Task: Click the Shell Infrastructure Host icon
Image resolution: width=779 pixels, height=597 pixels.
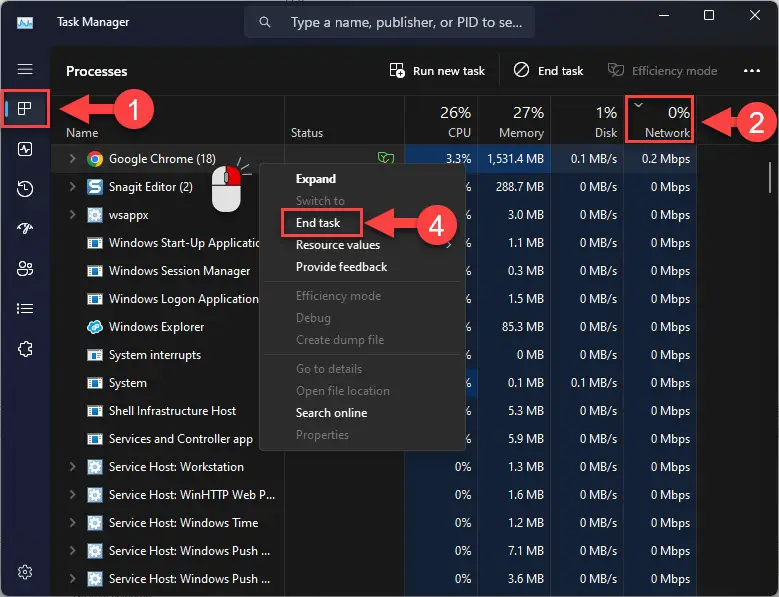Action: [95, 411]
